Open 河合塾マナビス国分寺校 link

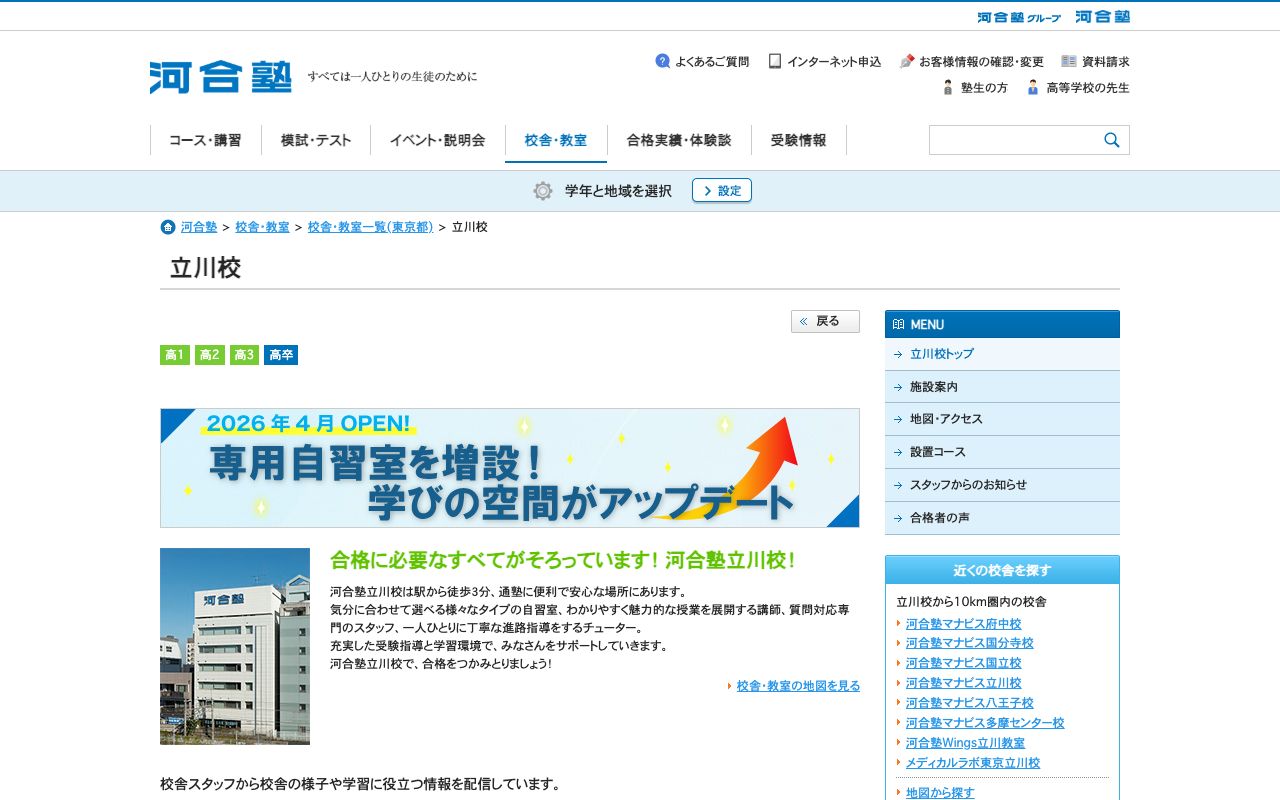tap(970, 643)
